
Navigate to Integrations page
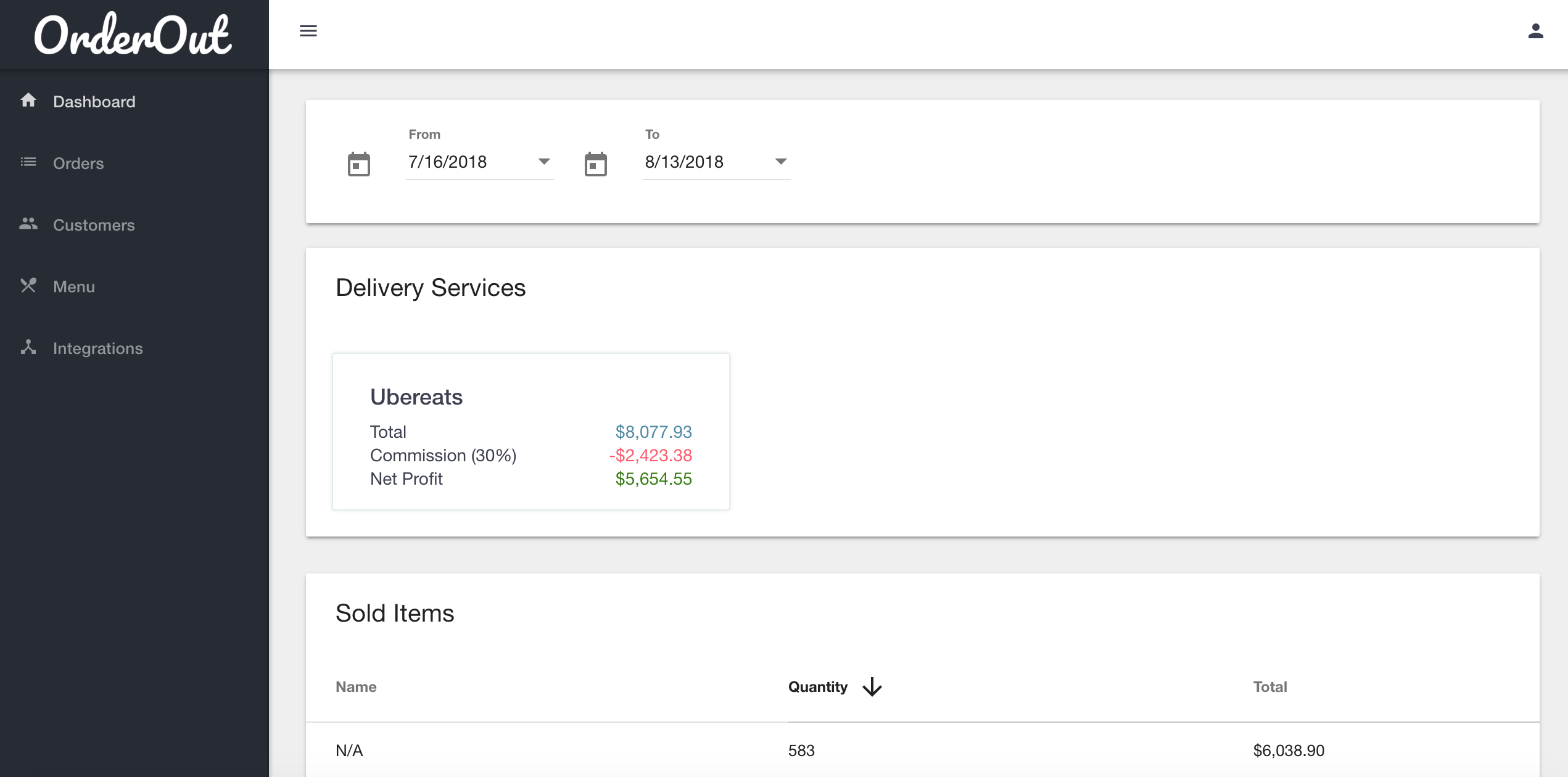point(97,348)
